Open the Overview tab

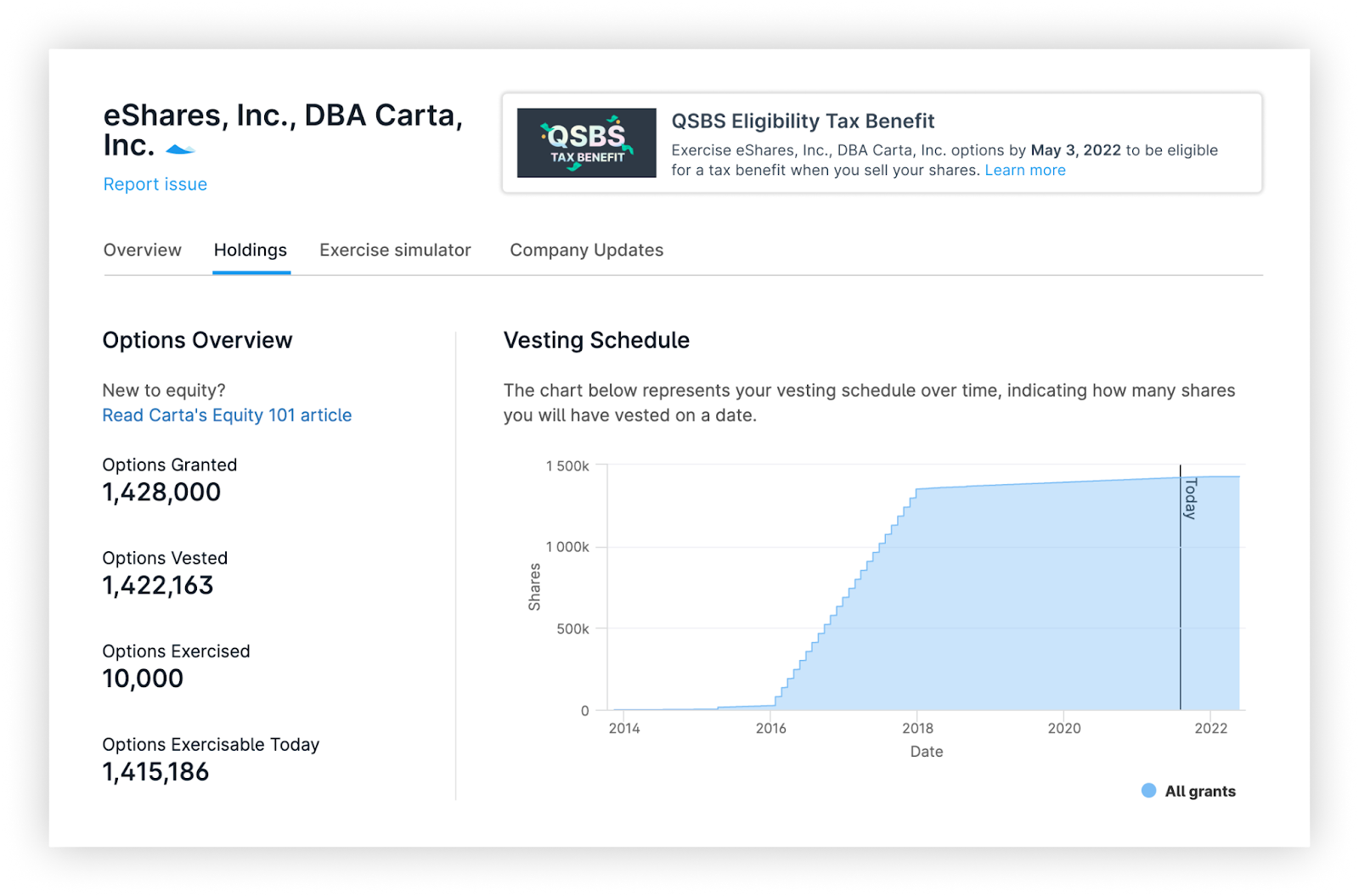point(143,250)
